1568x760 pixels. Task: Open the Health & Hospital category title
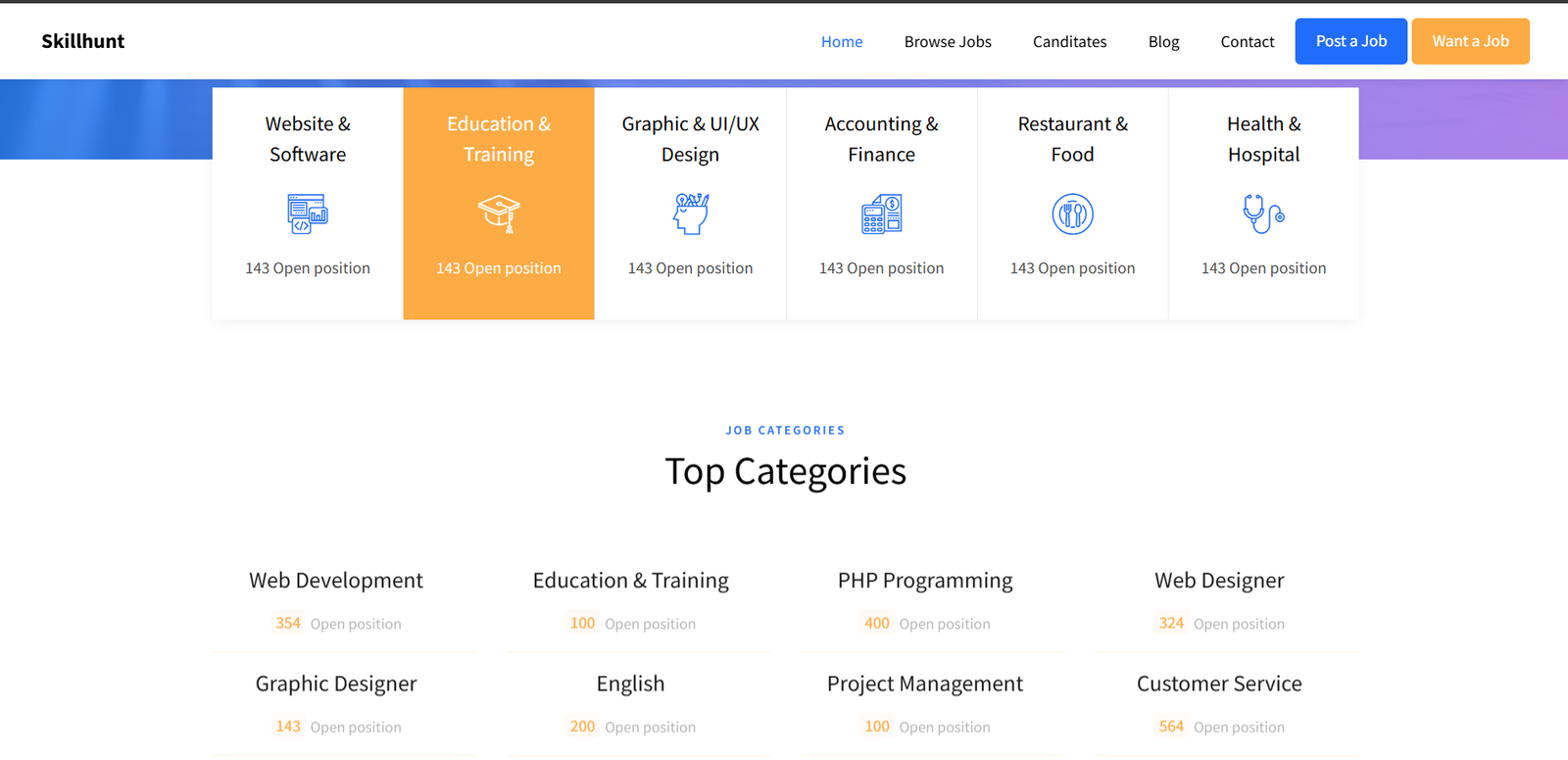pos(1264,139)
